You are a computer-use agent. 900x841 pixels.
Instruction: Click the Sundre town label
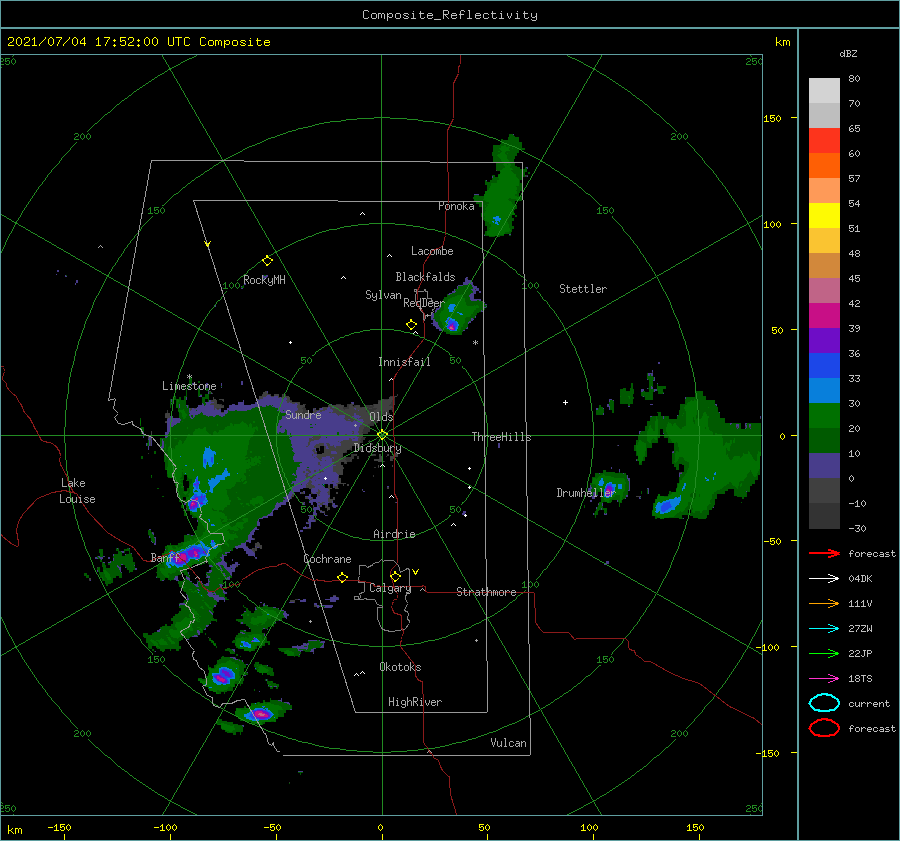(x=303, y=414)
